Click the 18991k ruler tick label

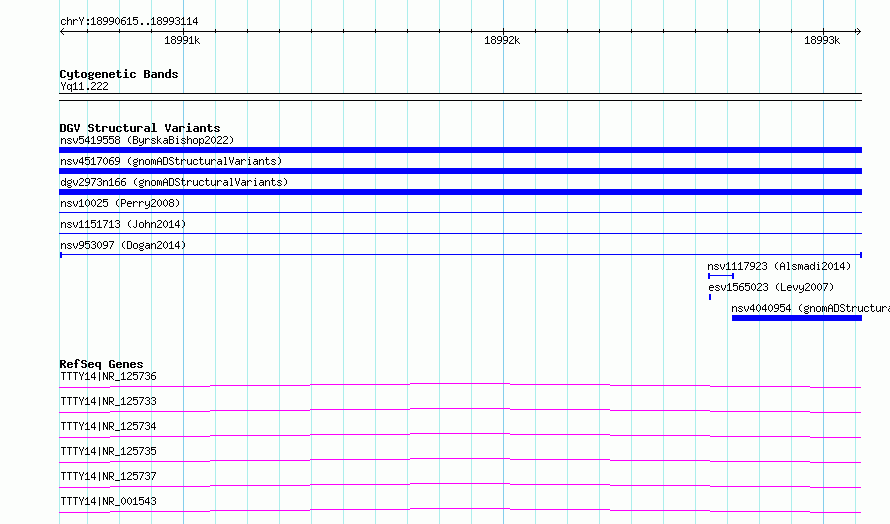pos(182,40)
